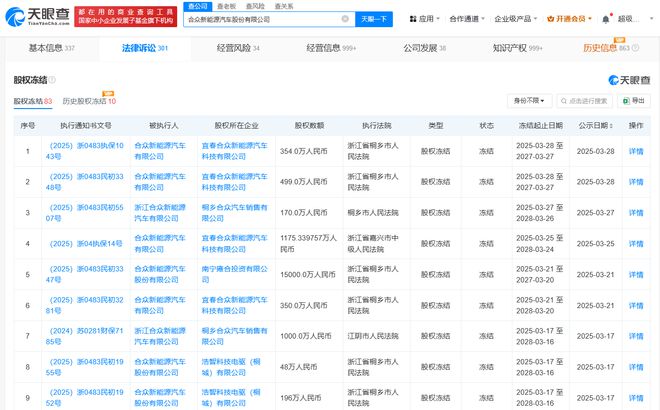Open 详情 for row 4
Image resolution: width=660 pixels, height=410 pixels.
pyautogui.click(x=636, y=244)
